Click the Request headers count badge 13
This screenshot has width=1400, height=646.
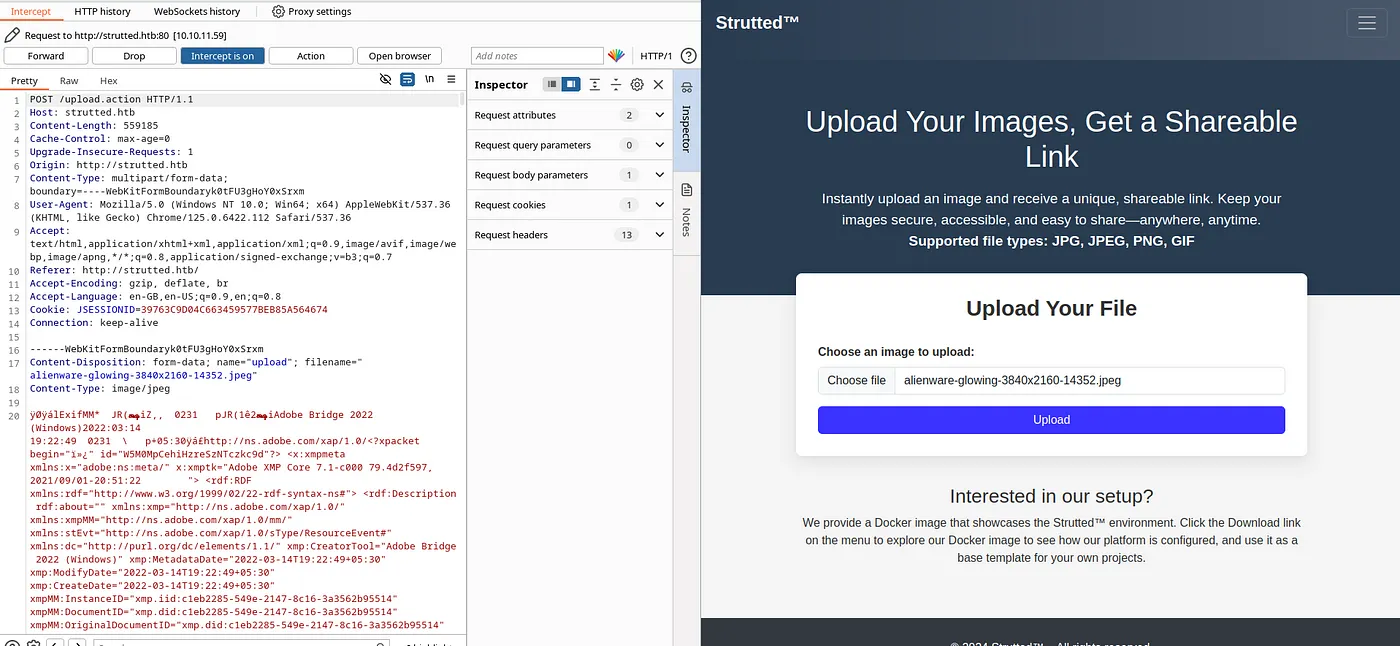tap(628, 235)
